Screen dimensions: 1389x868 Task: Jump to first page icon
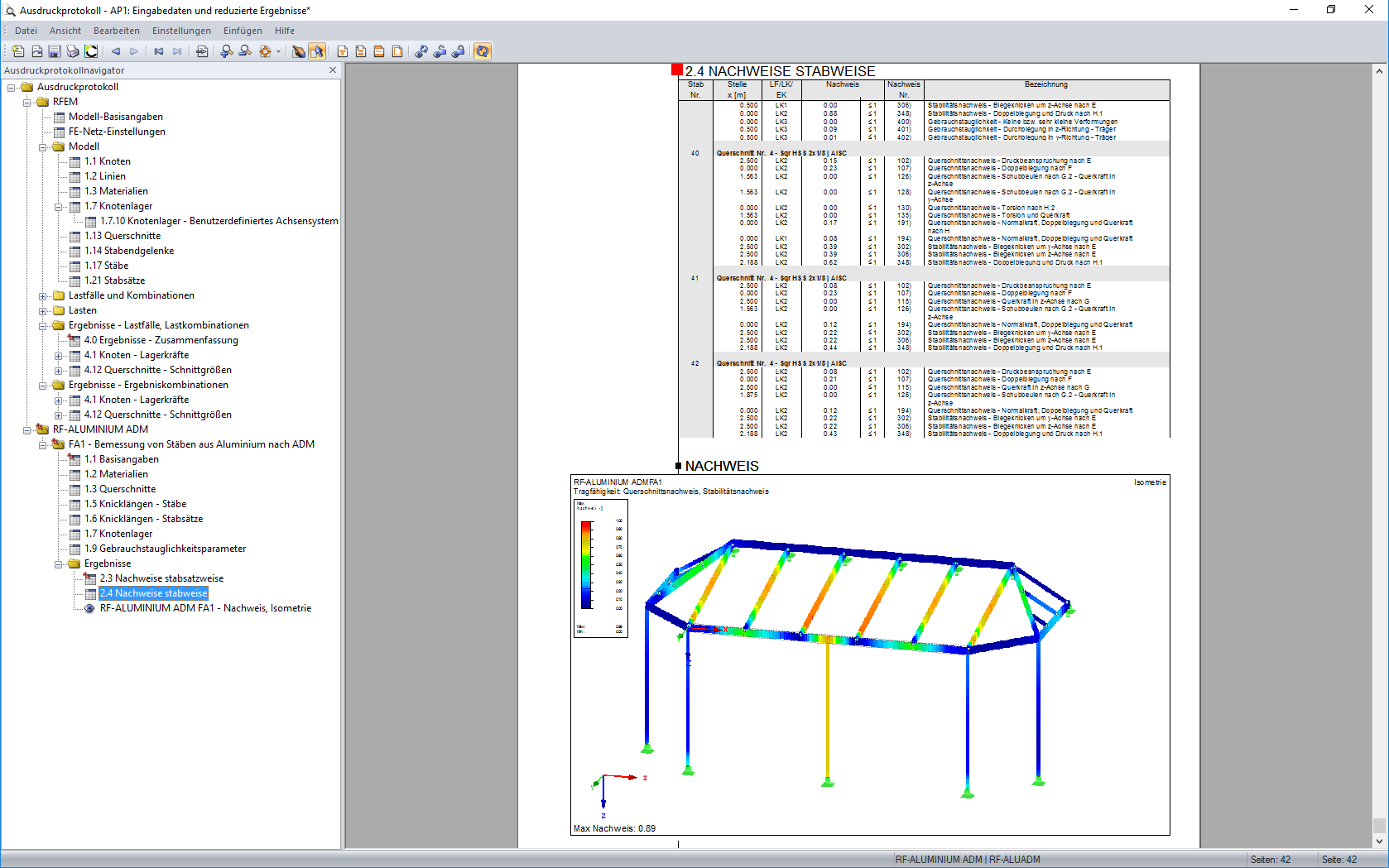[159, 51]
